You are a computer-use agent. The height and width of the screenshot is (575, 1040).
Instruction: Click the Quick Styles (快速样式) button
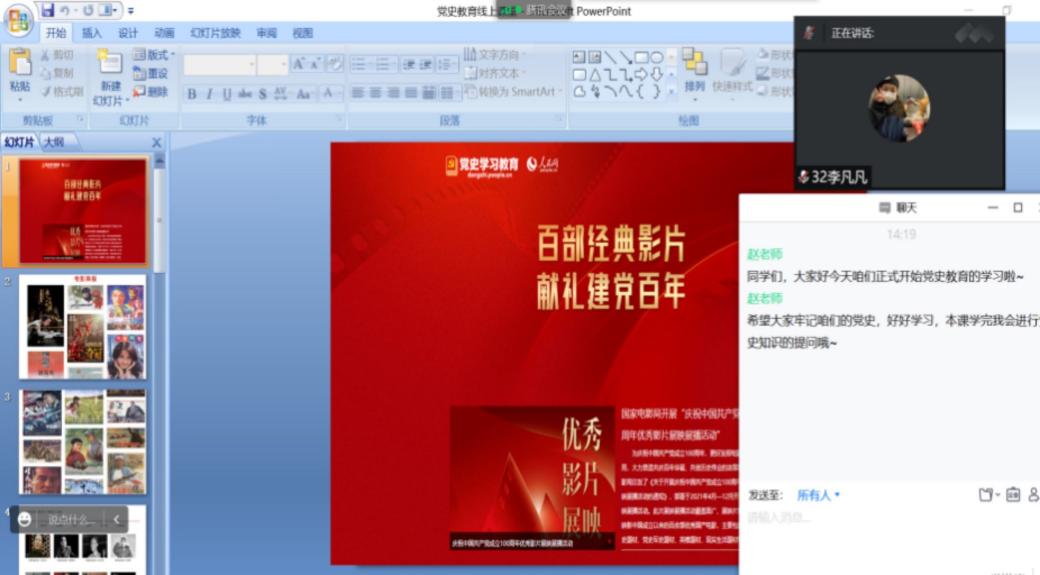[x=732, y=70]
